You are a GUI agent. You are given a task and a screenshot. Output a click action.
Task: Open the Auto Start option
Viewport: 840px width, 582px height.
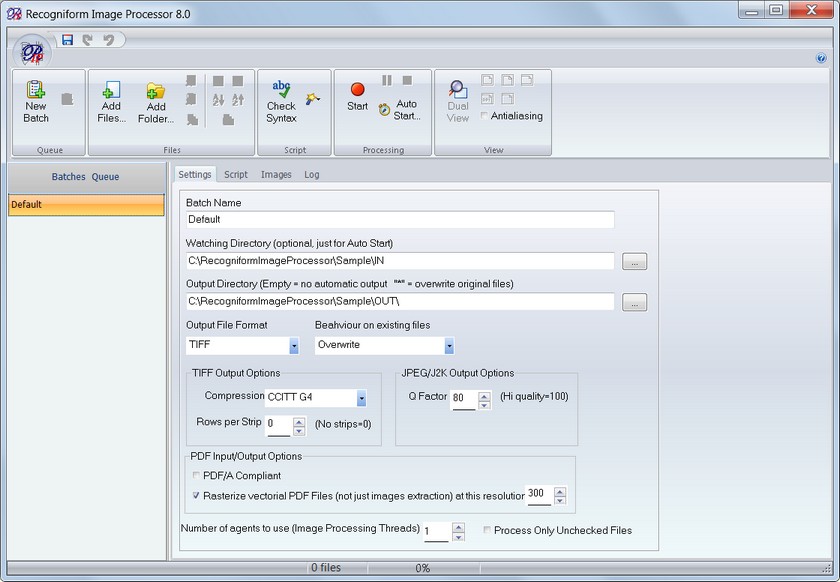pos(400,110)
